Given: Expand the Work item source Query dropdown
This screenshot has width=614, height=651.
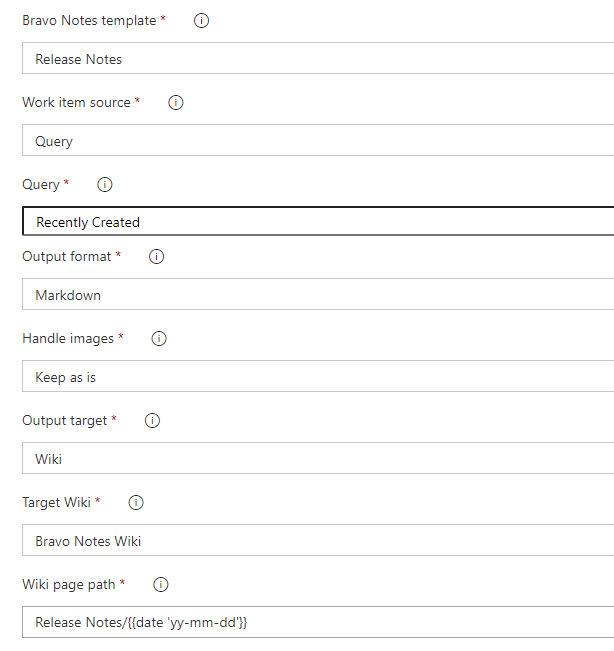Looking at the screenshot, I should pyautogui.click(x=318, y=140).
